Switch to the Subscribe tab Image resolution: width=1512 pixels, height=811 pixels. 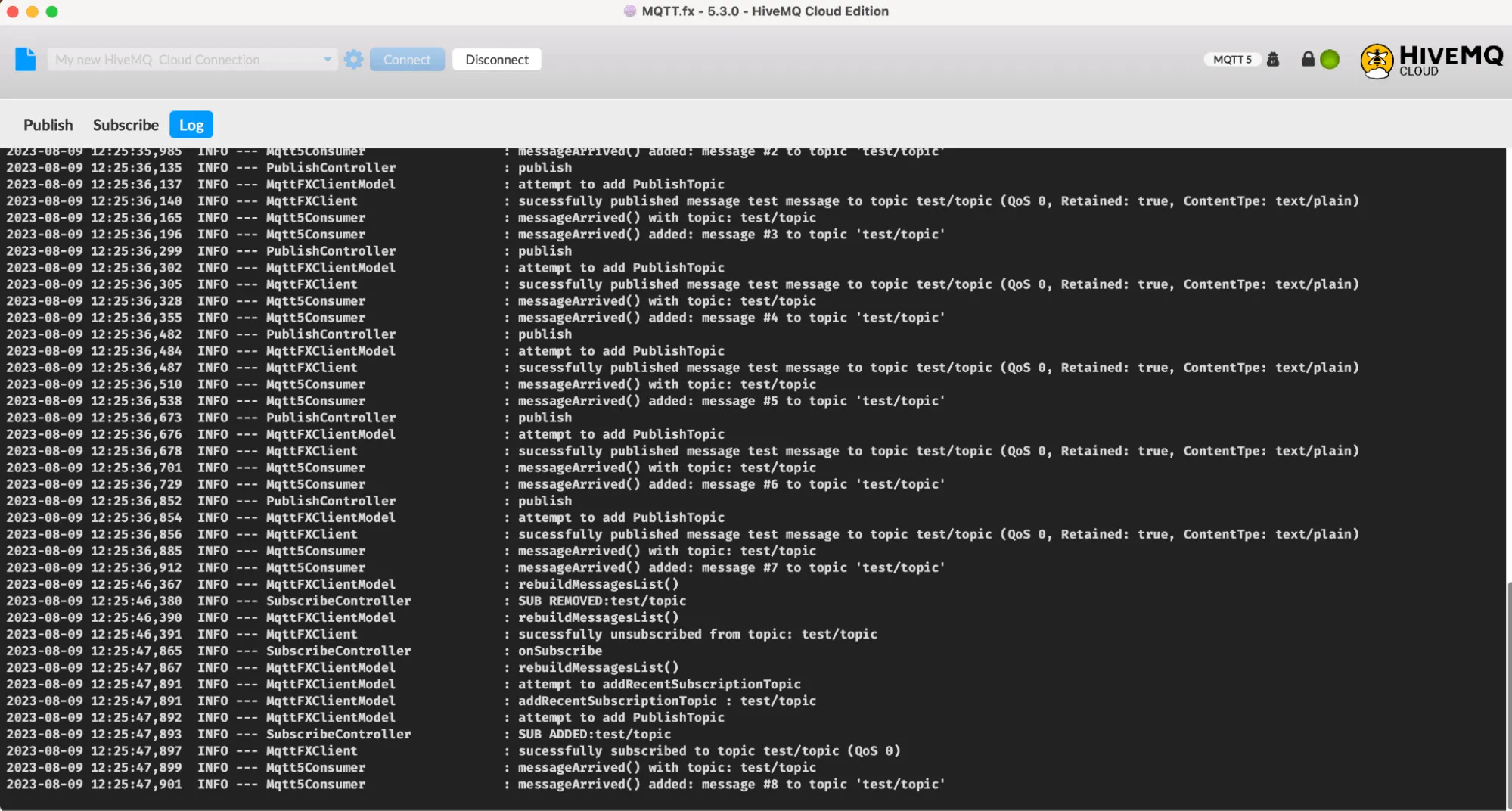click(126, 124)
